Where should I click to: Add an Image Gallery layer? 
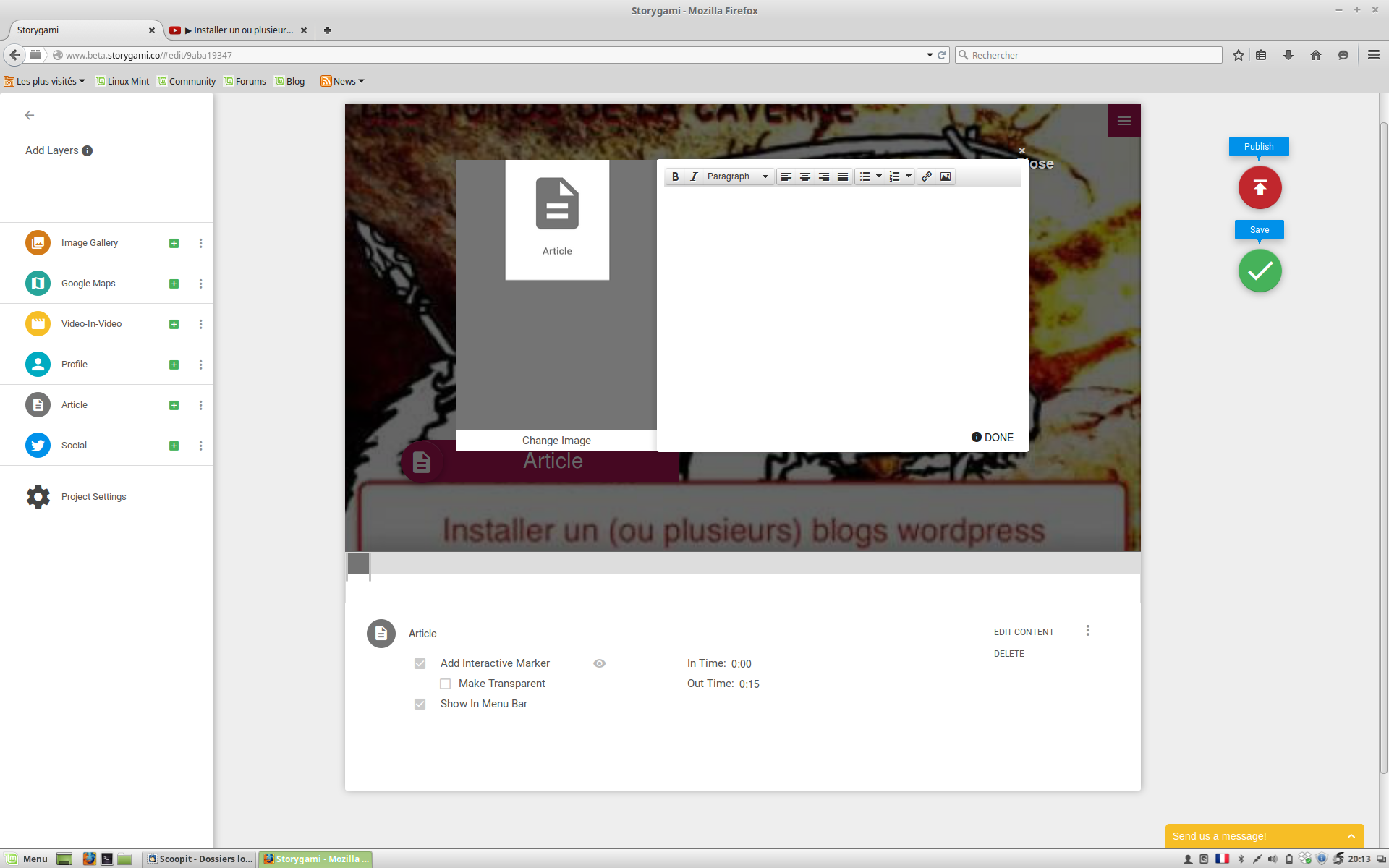(x=174, y=244)
